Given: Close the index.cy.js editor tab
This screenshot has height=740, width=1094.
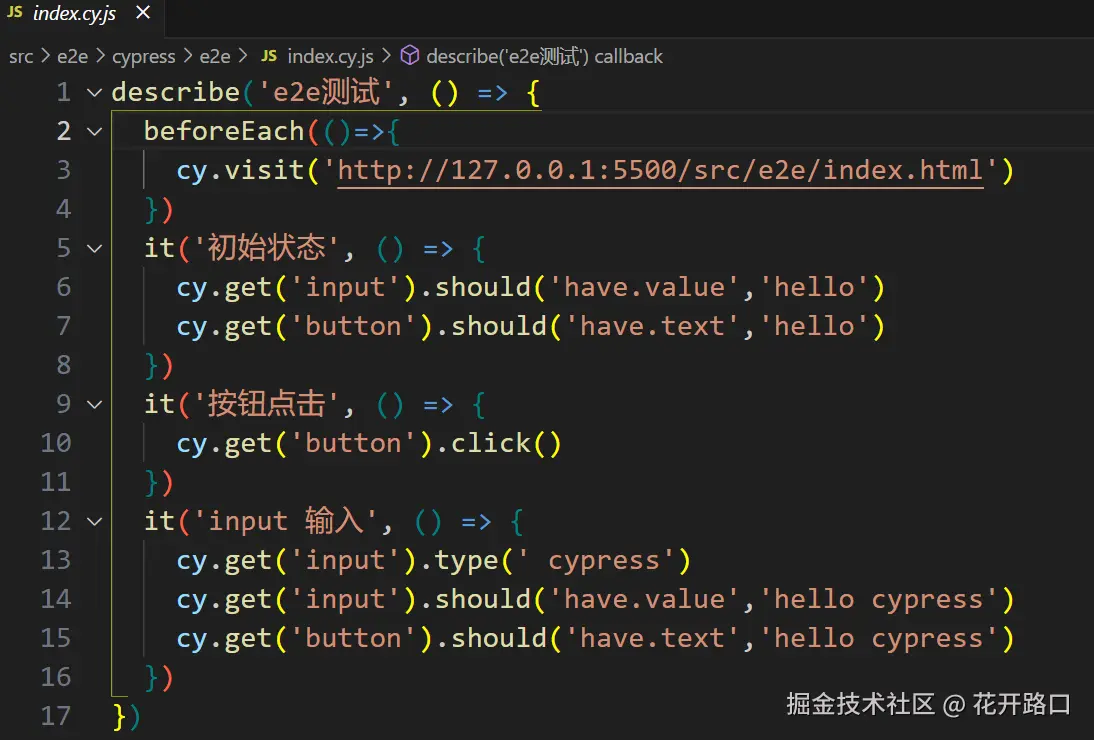Looking at the screenshot, I should coord(142,14).
